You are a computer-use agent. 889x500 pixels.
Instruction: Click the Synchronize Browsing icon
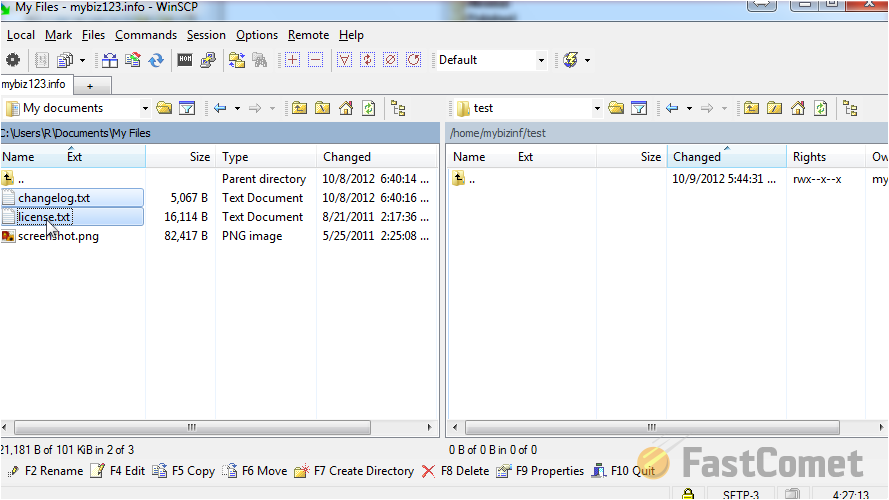point(237,60)
